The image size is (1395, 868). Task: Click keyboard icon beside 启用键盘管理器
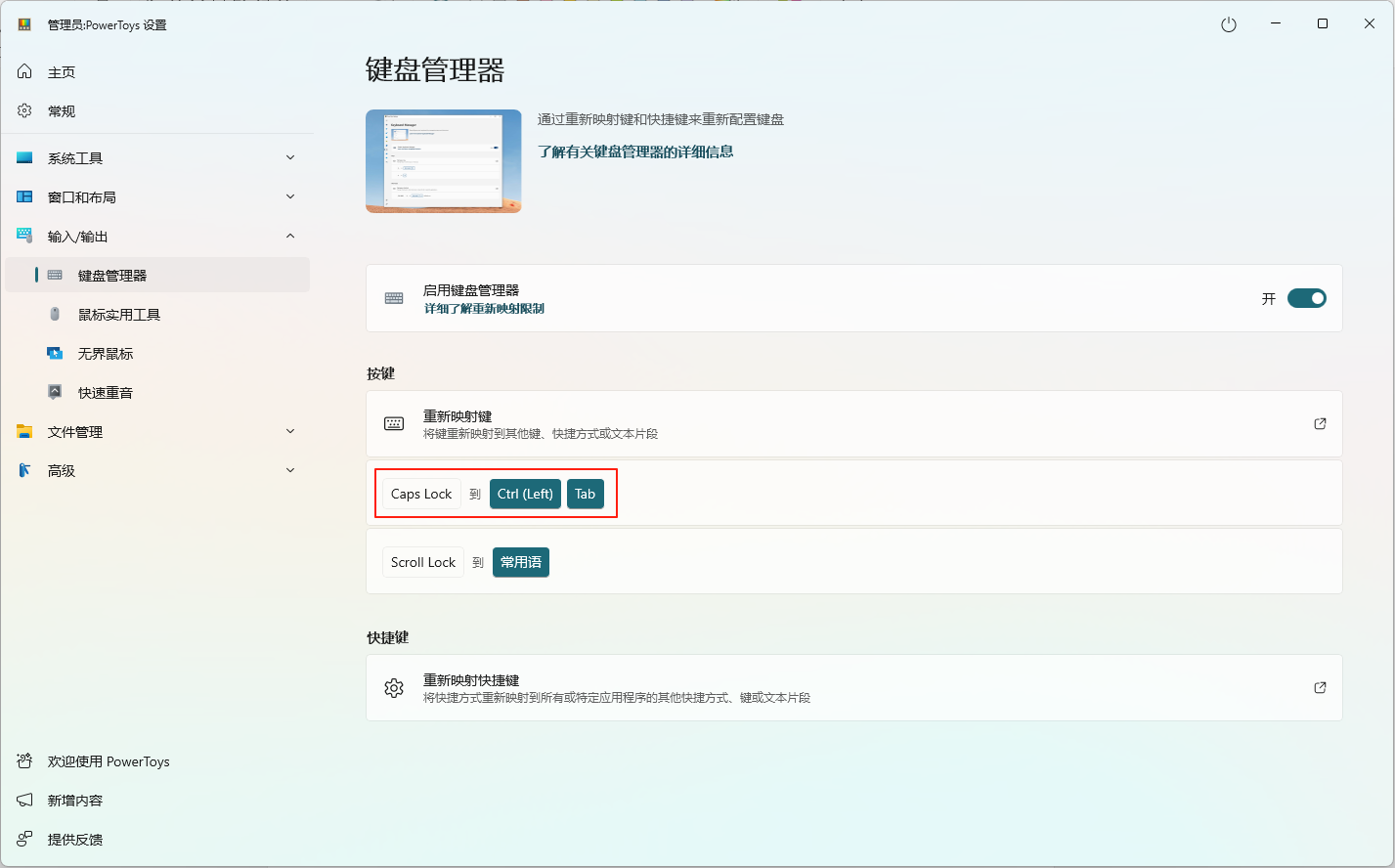coord(394,298)
